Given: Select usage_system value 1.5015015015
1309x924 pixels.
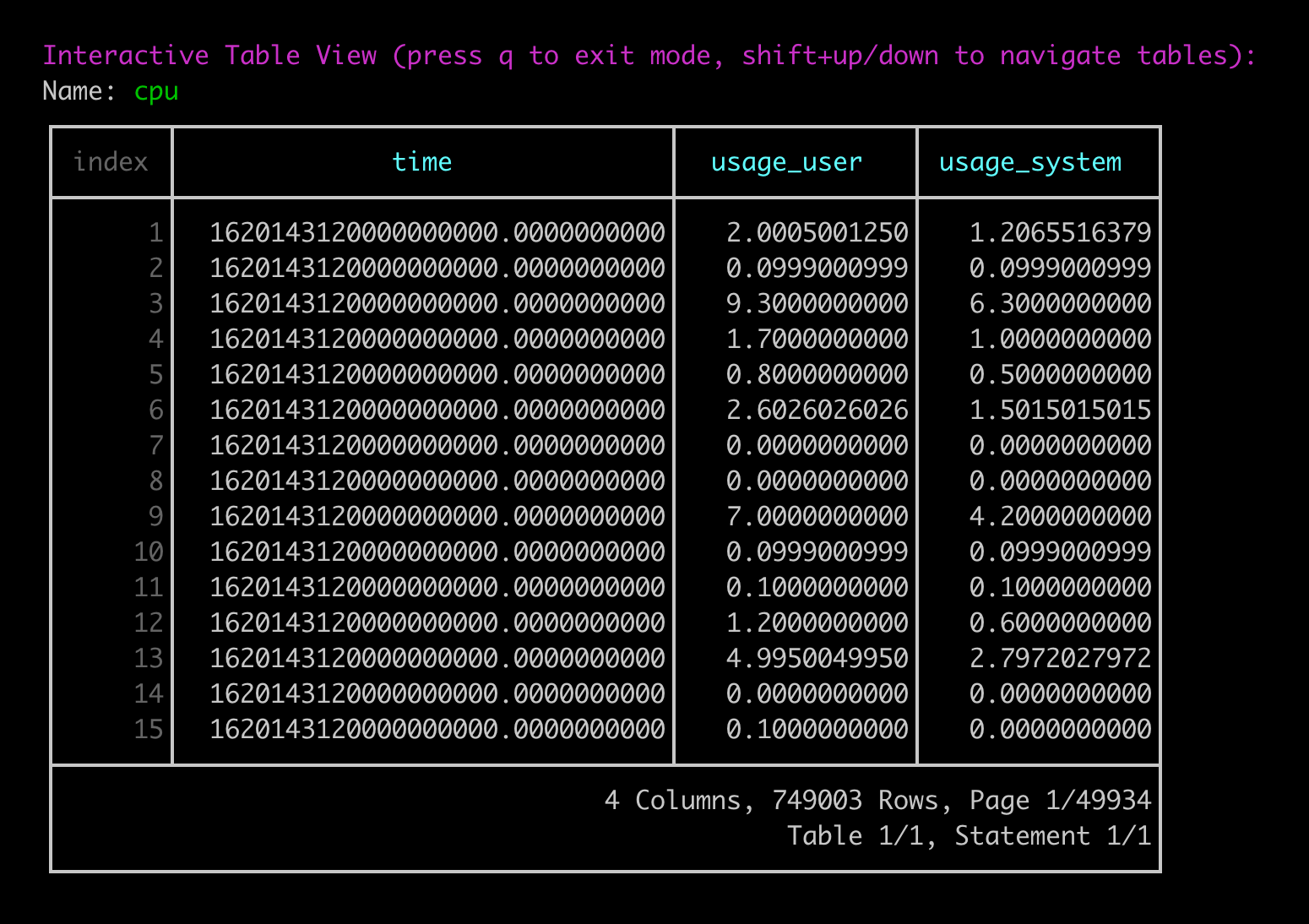Looking at the screenshot, I should click(1060, 410).
